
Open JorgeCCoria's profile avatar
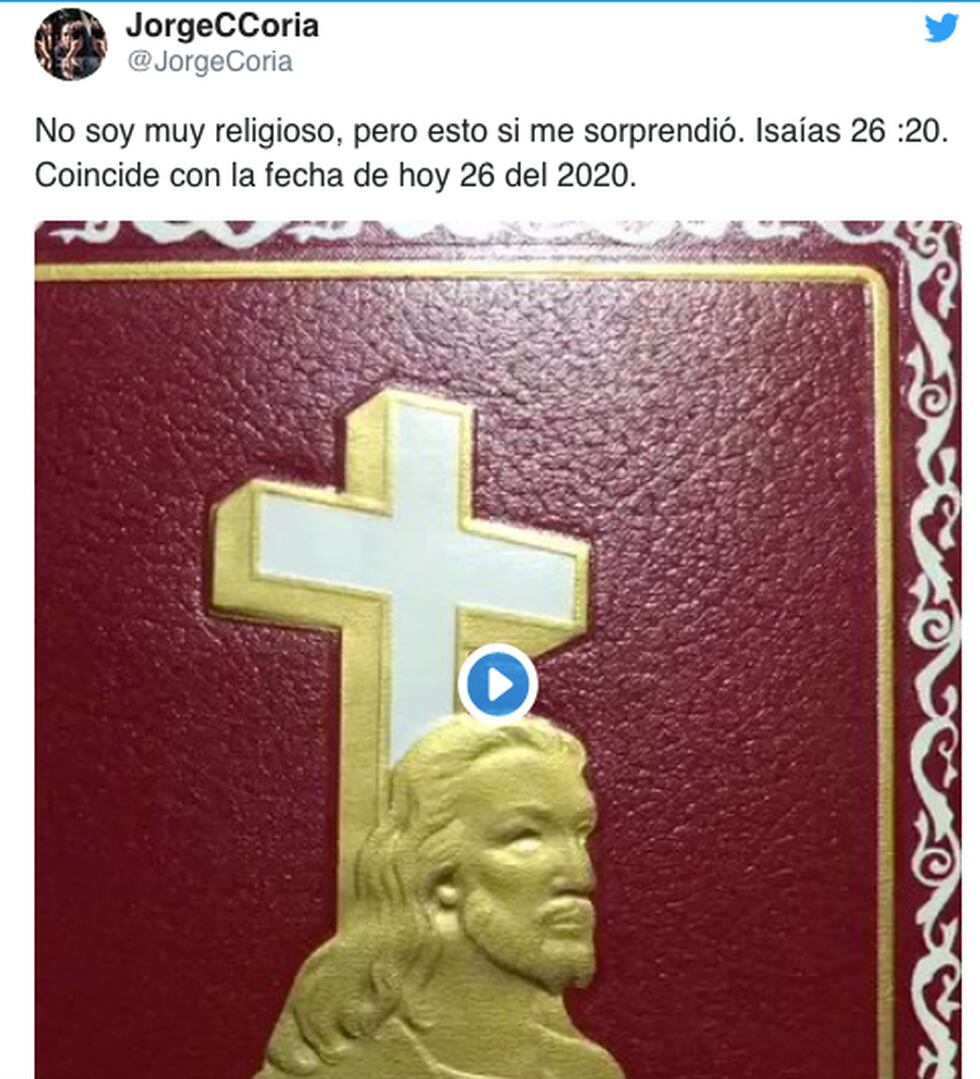pyautogui.click(x=71, y=45)
